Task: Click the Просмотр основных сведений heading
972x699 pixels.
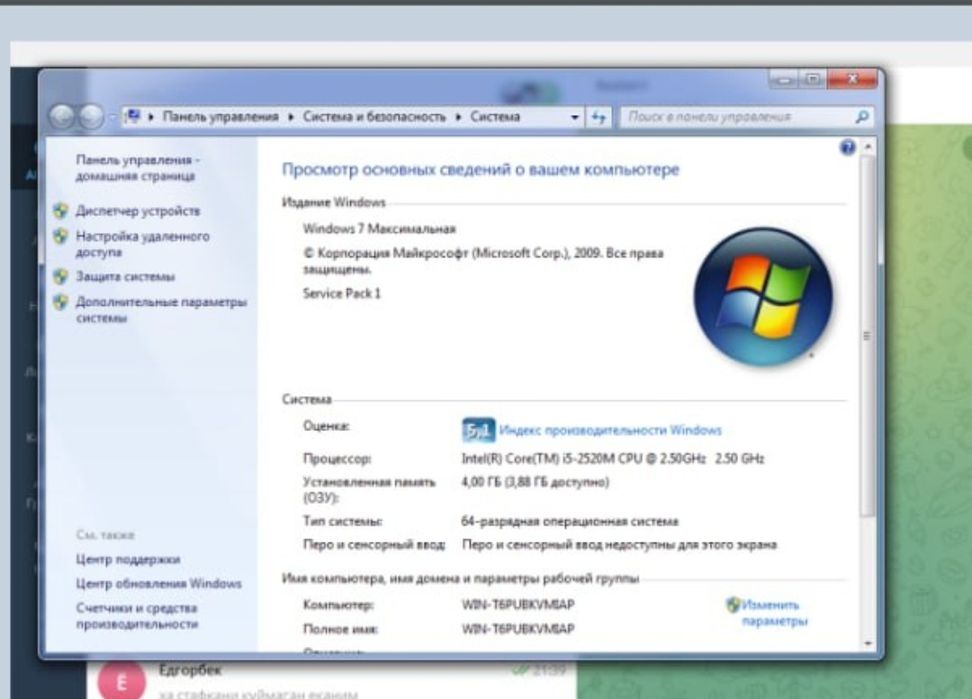Action: [480, 169]
